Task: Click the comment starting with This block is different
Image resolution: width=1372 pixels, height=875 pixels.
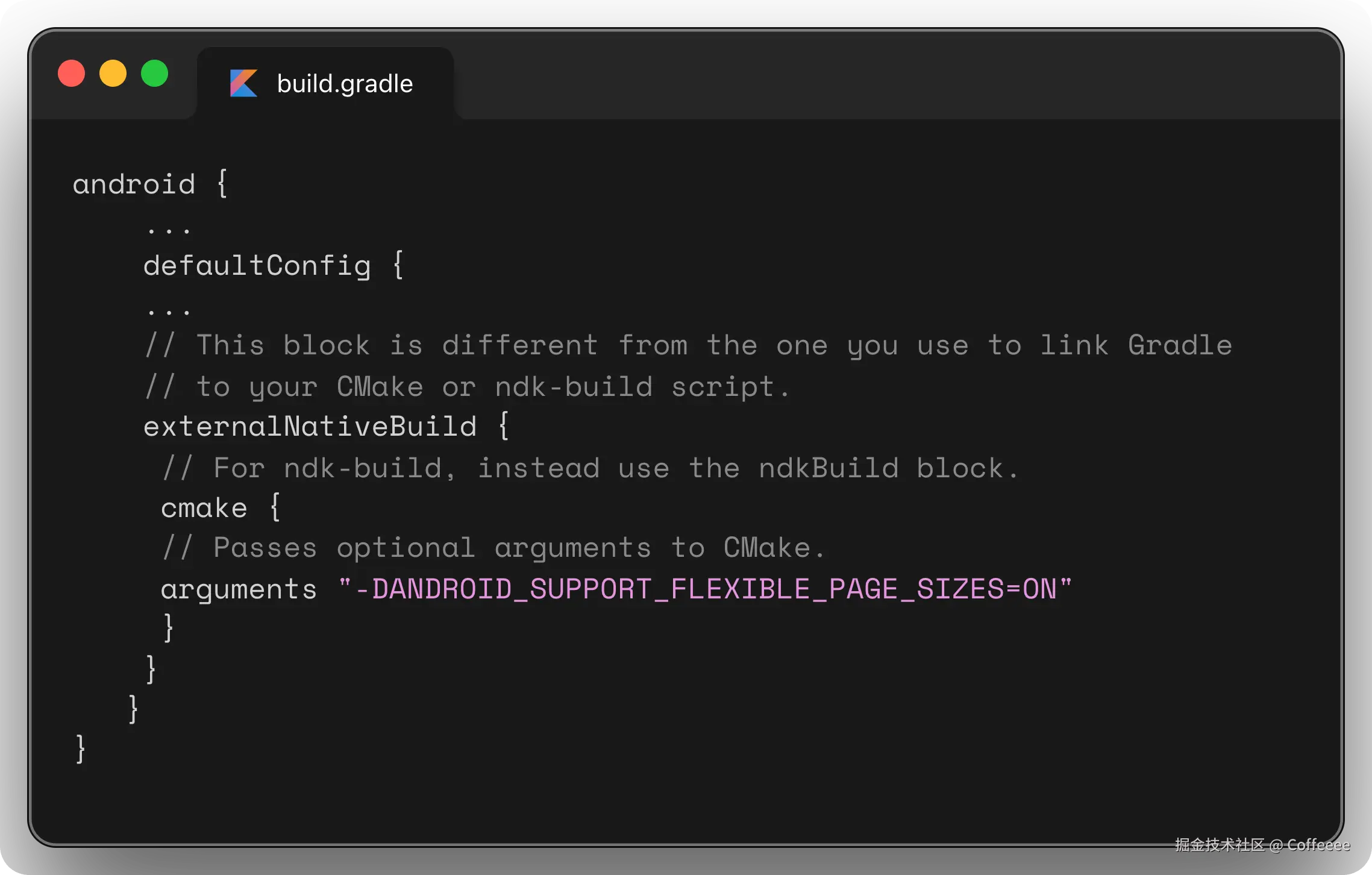Action: pos(688,346)
